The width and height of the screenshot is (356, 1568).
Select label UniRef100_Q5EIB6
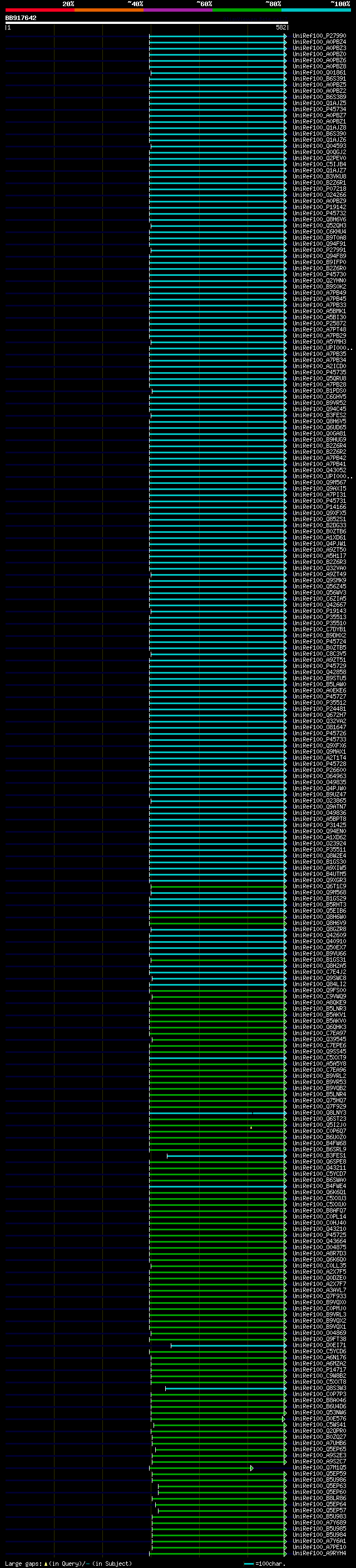319,911
